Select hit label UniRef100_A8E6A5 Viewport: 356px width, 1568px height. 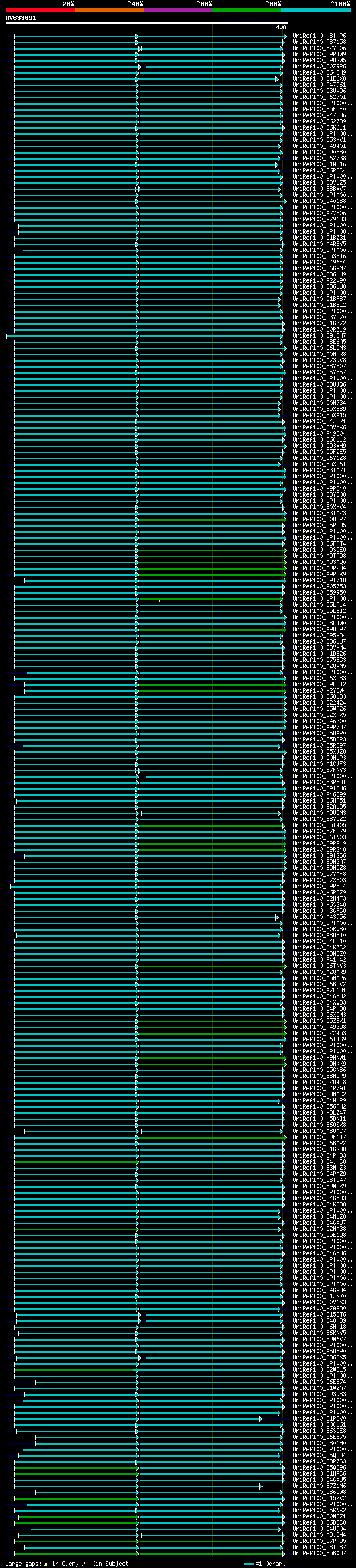point(319,342)
